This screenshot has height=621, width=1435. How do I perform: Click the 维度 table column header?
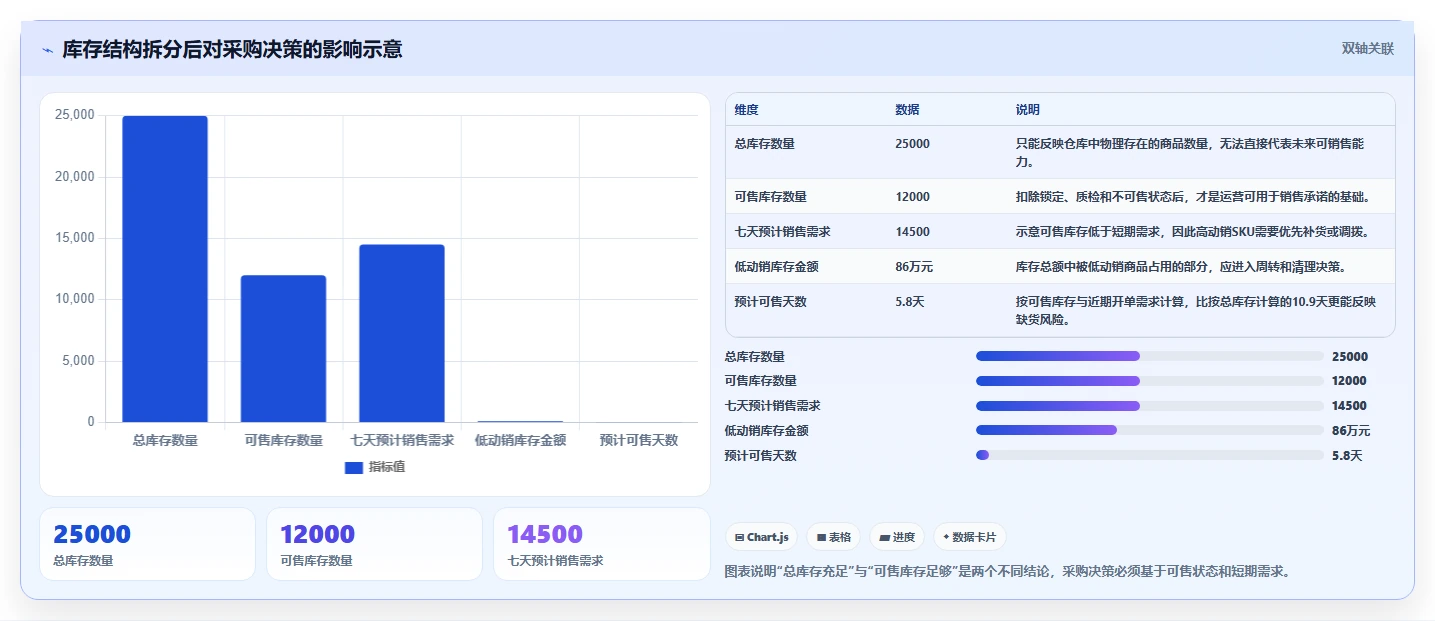click(x=746, y=110)
